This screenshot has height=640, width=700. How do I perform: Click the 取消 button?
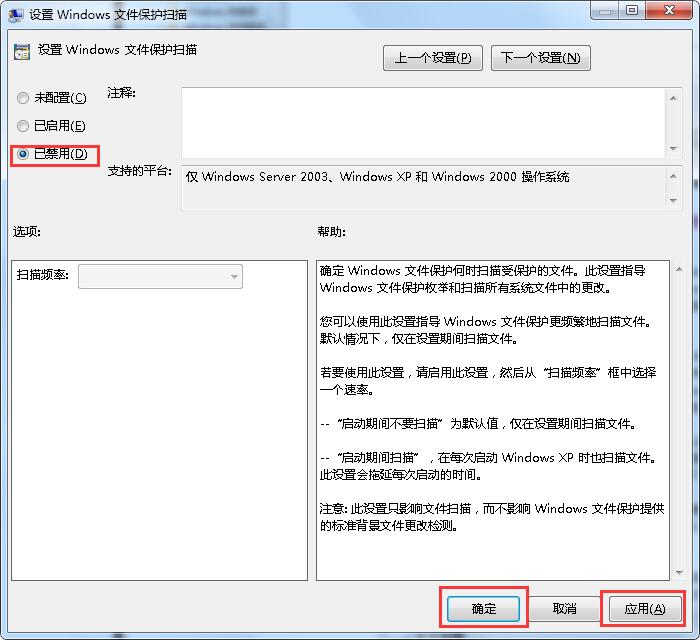pos(564,608)
